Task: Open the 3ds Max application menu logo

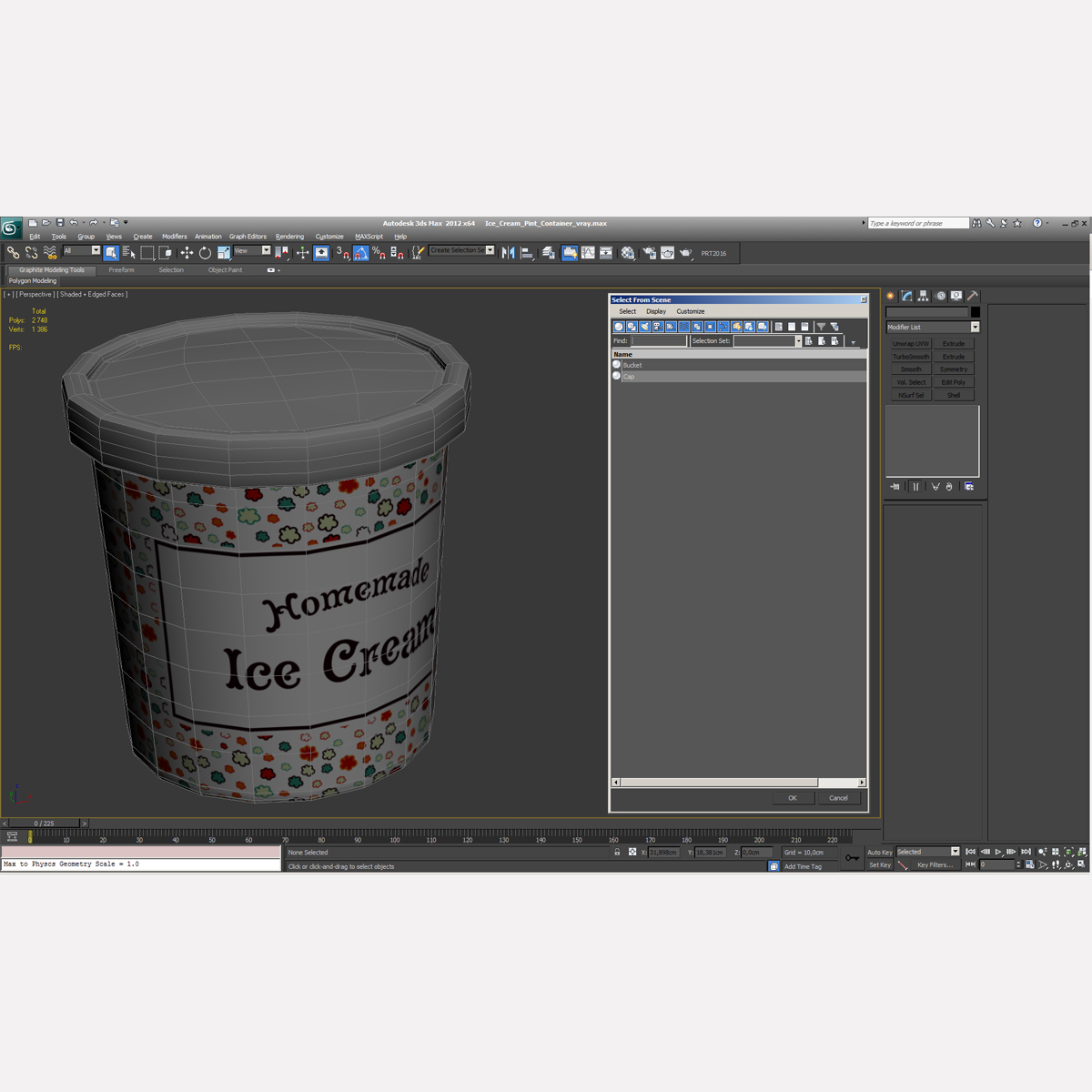Action: (11, 228)
